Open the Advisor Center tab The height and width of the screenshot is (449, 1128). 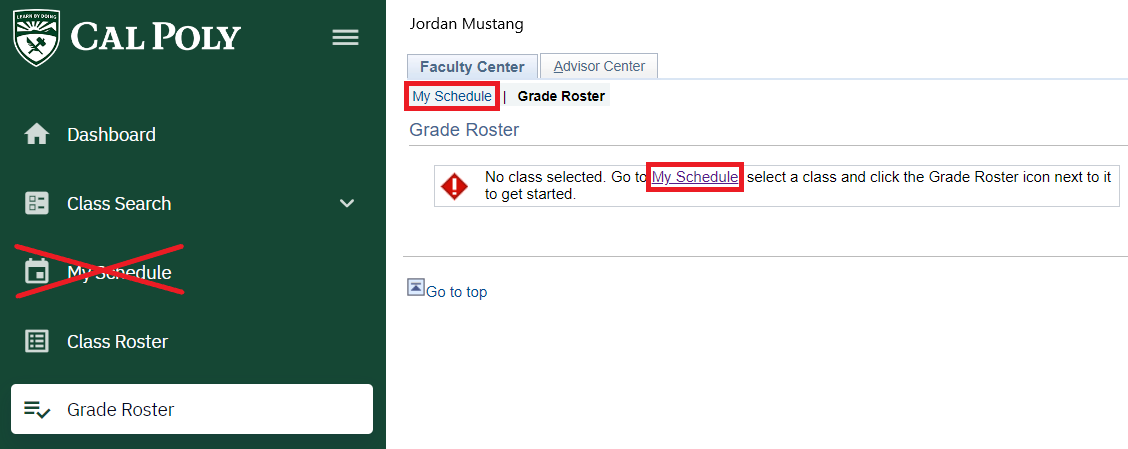[599, 67]
